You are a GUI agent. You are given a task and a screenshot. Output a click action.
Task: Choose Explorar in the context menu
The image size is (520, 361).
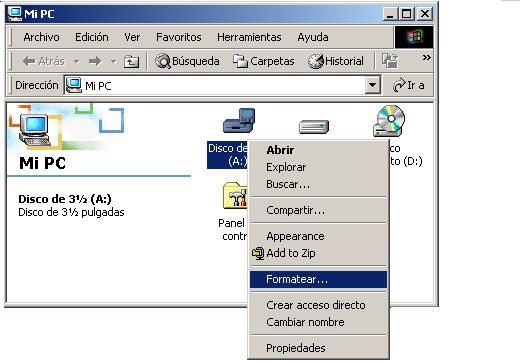tap(318, 167)
